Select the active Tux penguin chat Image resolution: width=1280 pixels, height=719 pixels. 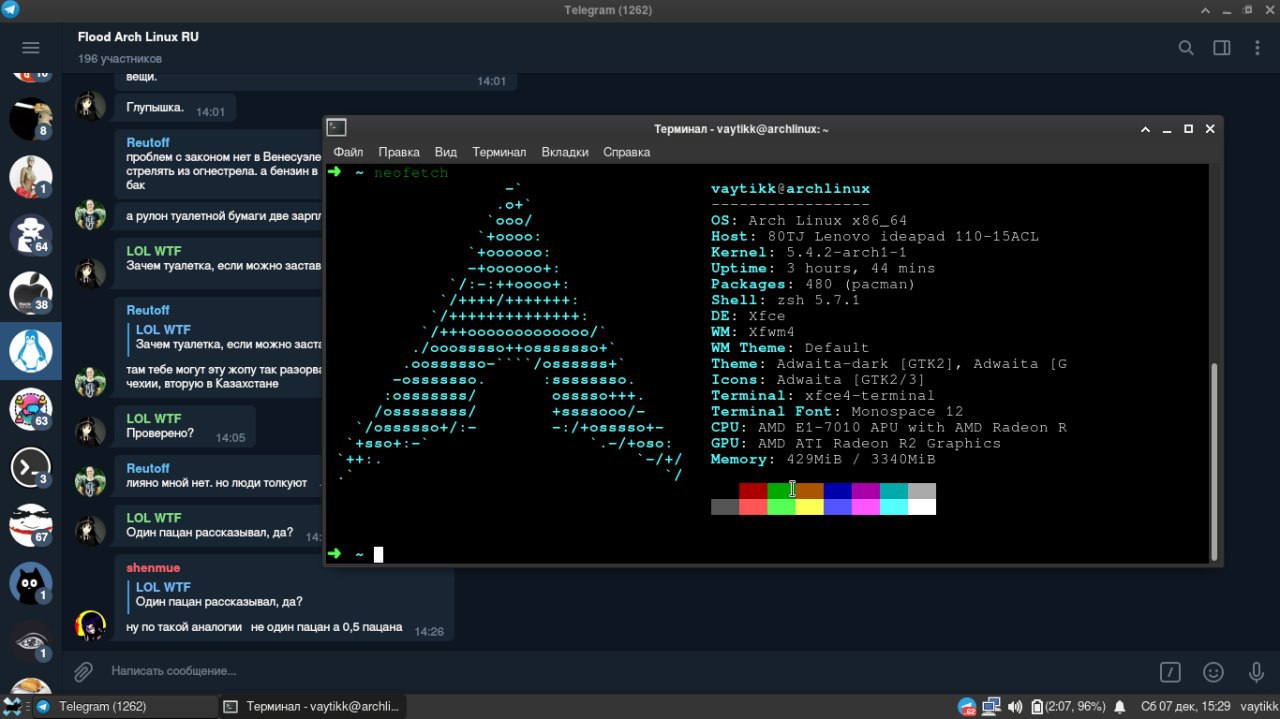pos(30,351)
